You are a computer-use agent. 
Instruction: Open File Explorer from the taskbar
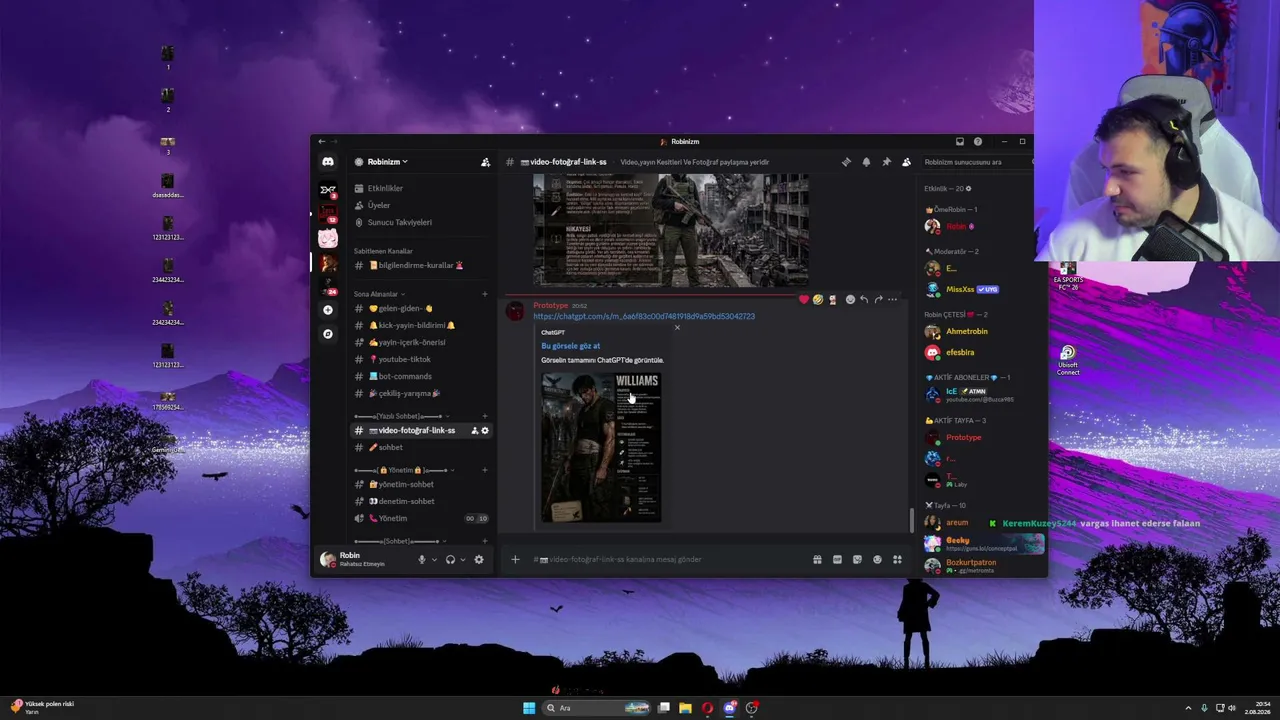pyautogui.click(x=685, y=708)
